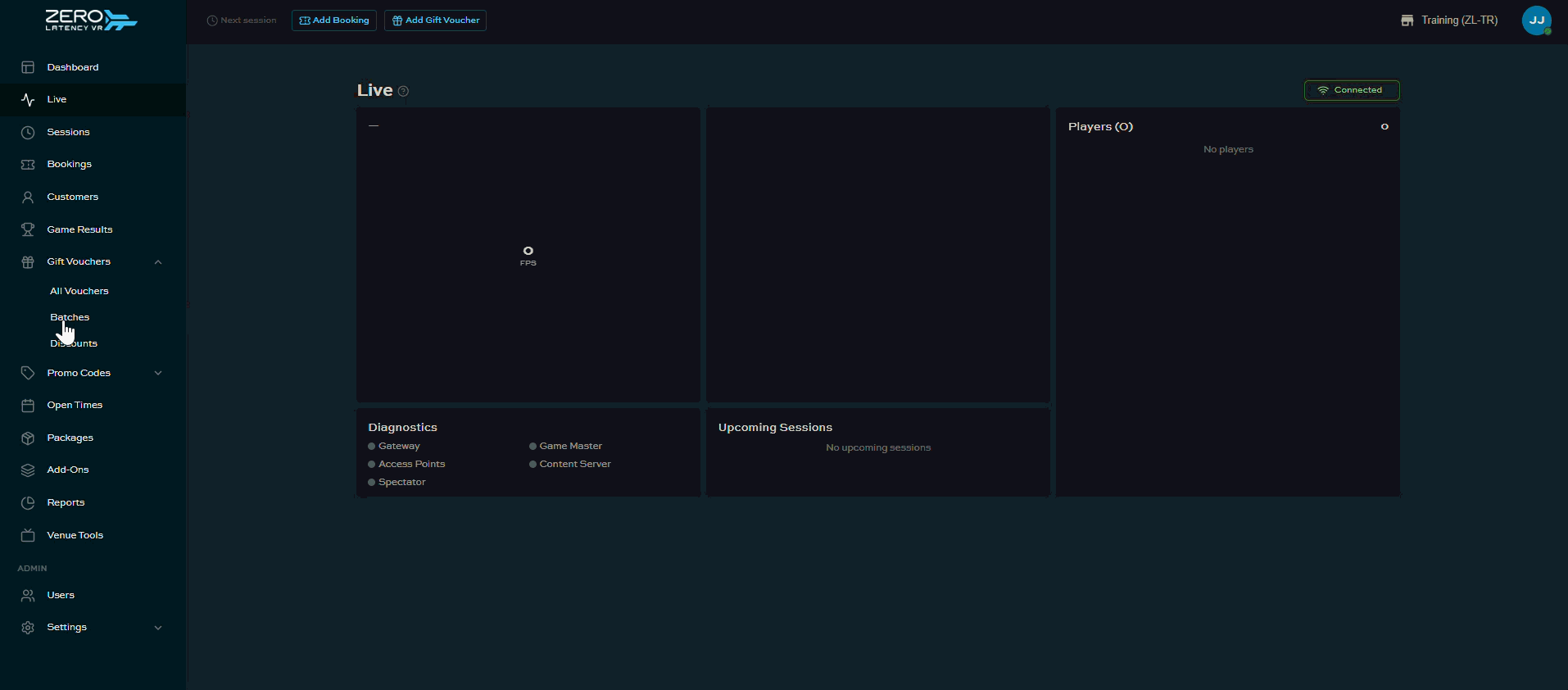
Task: Collapse the Gift Vouchers submenu chevron
Action: click(x=158, y=262)
